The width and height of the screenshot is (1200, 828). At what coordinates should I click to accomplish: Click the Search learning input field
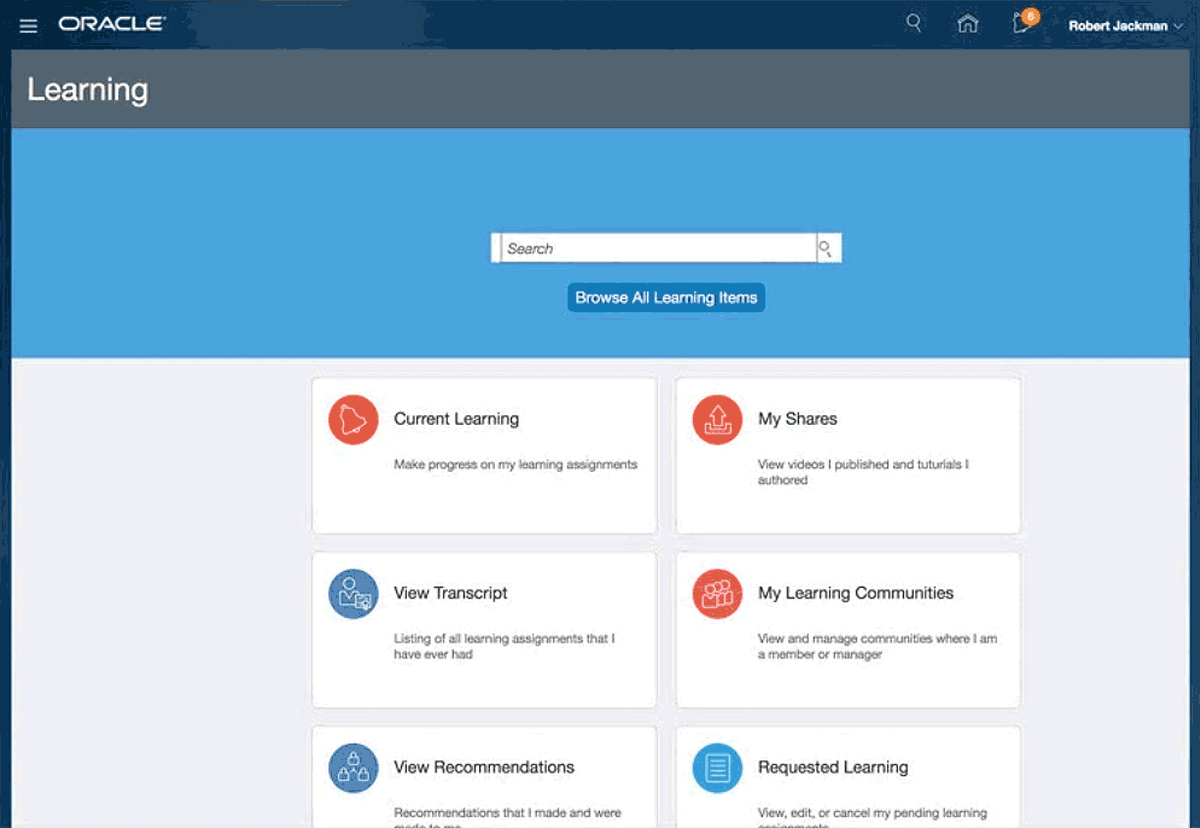click(x=657, y=248)
